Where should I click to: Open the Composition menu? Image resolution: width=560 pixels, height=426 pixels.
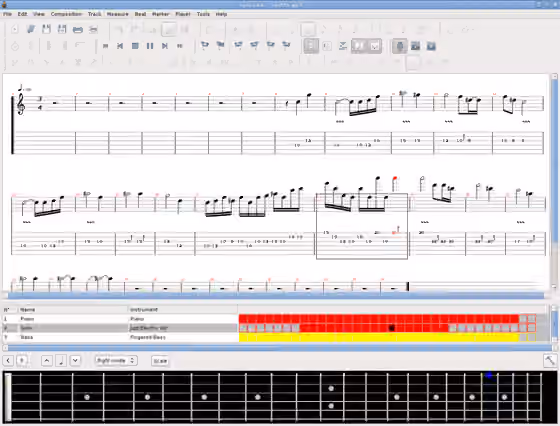[x=66, y=14]
